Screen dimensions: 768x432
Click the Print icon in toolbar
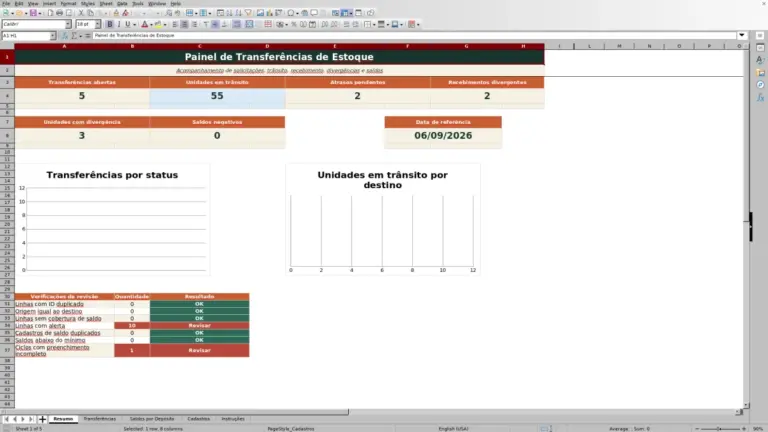tap(59, 13)
